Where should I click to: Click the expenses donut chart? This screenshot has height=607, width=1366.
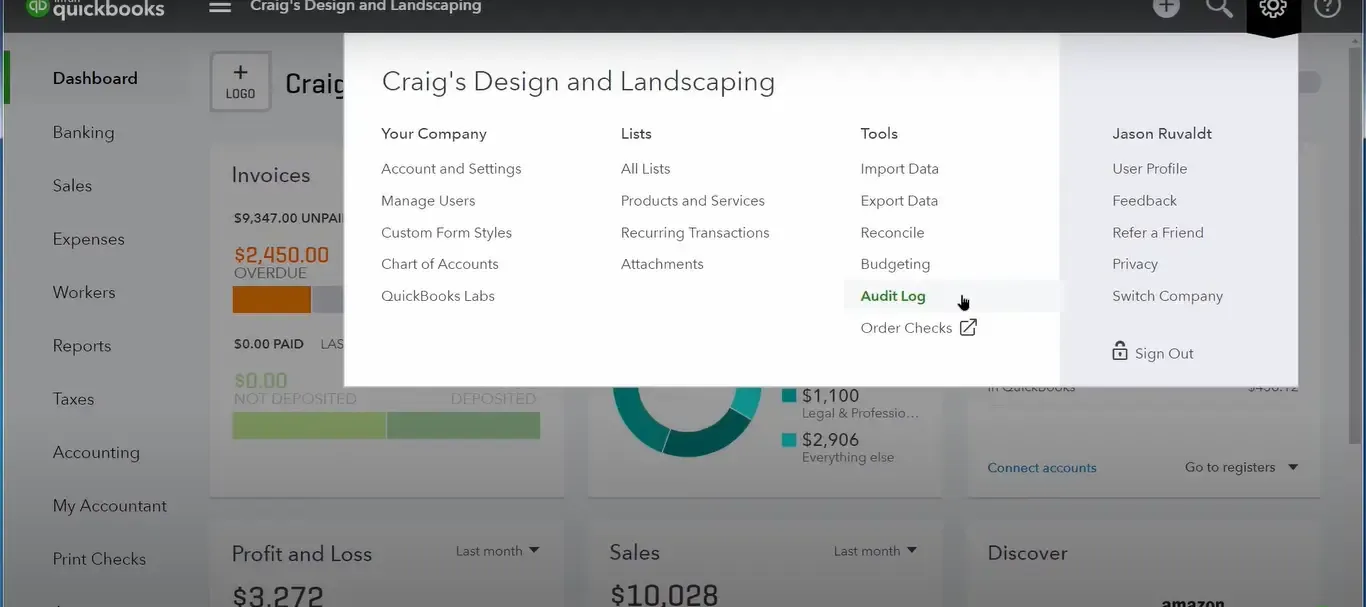pyautogui.click(x=686, y=420)
